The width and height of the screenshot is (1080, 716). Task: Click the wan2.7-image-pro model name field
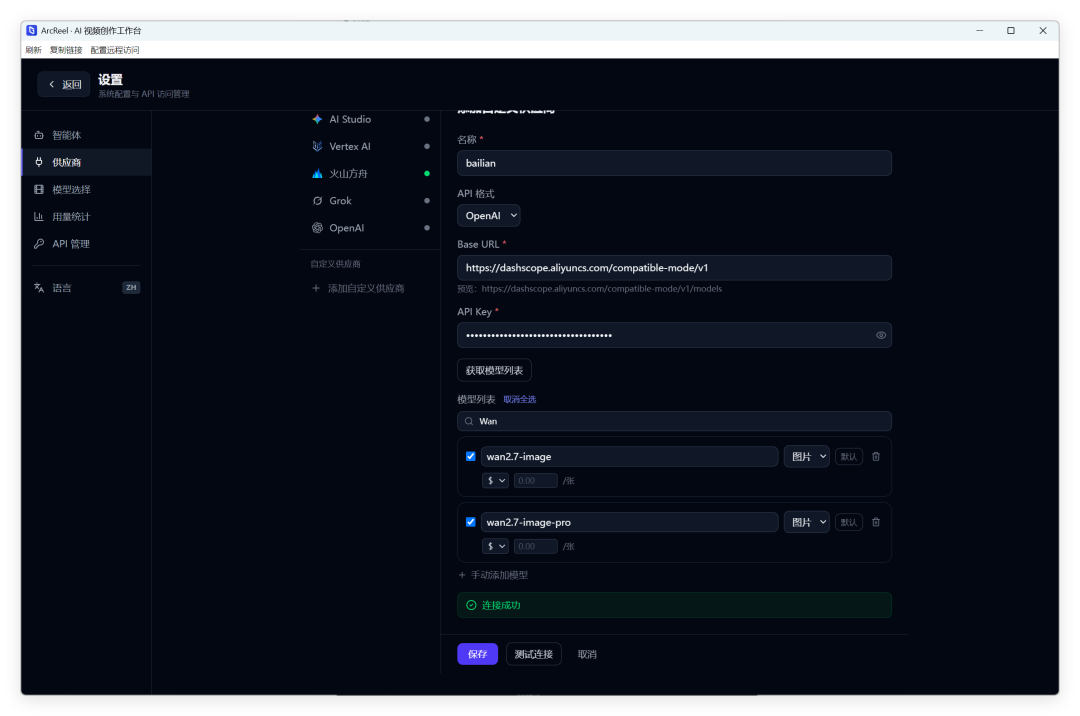(x=630, y=522)
